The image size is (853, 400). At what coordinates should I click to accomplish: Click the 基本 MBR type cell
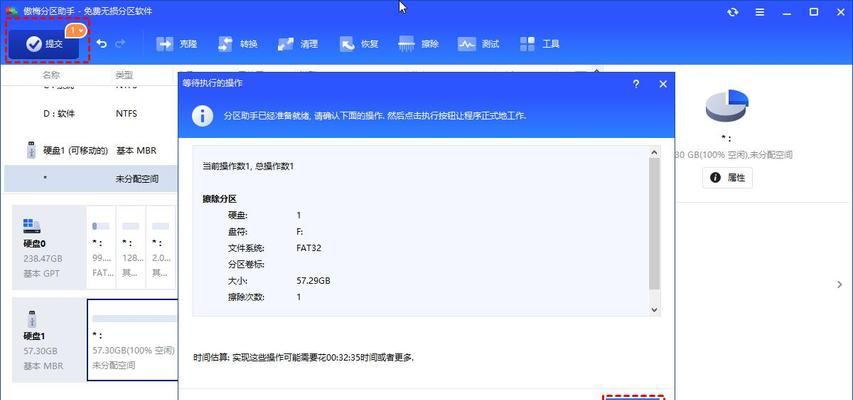[x=137, y=150]
